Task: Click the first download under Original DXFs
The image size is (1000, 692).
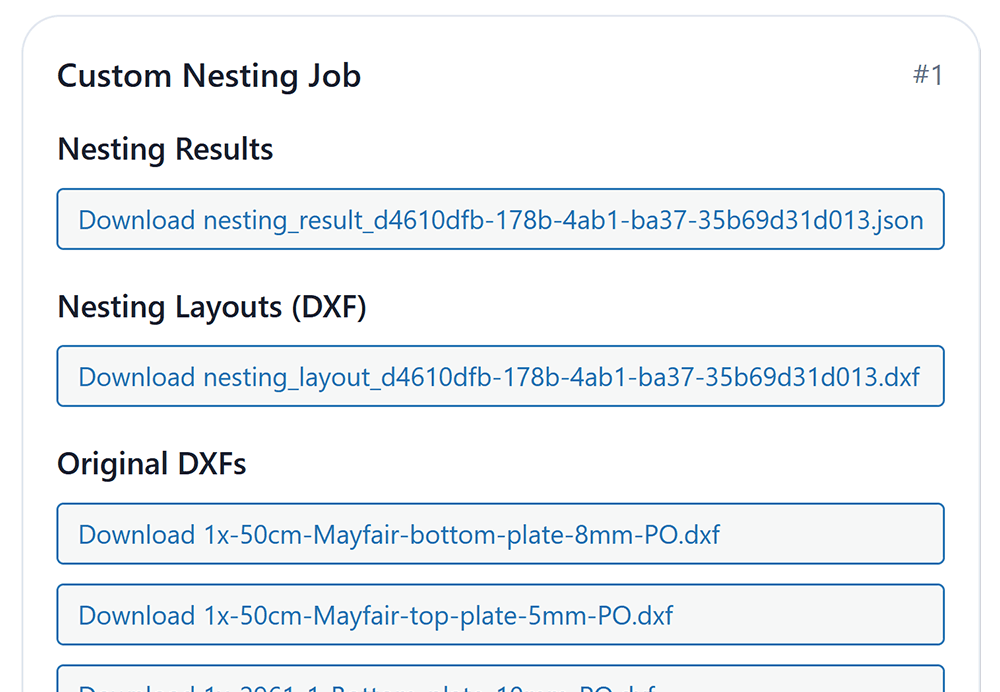Action: tap(500, 534)
